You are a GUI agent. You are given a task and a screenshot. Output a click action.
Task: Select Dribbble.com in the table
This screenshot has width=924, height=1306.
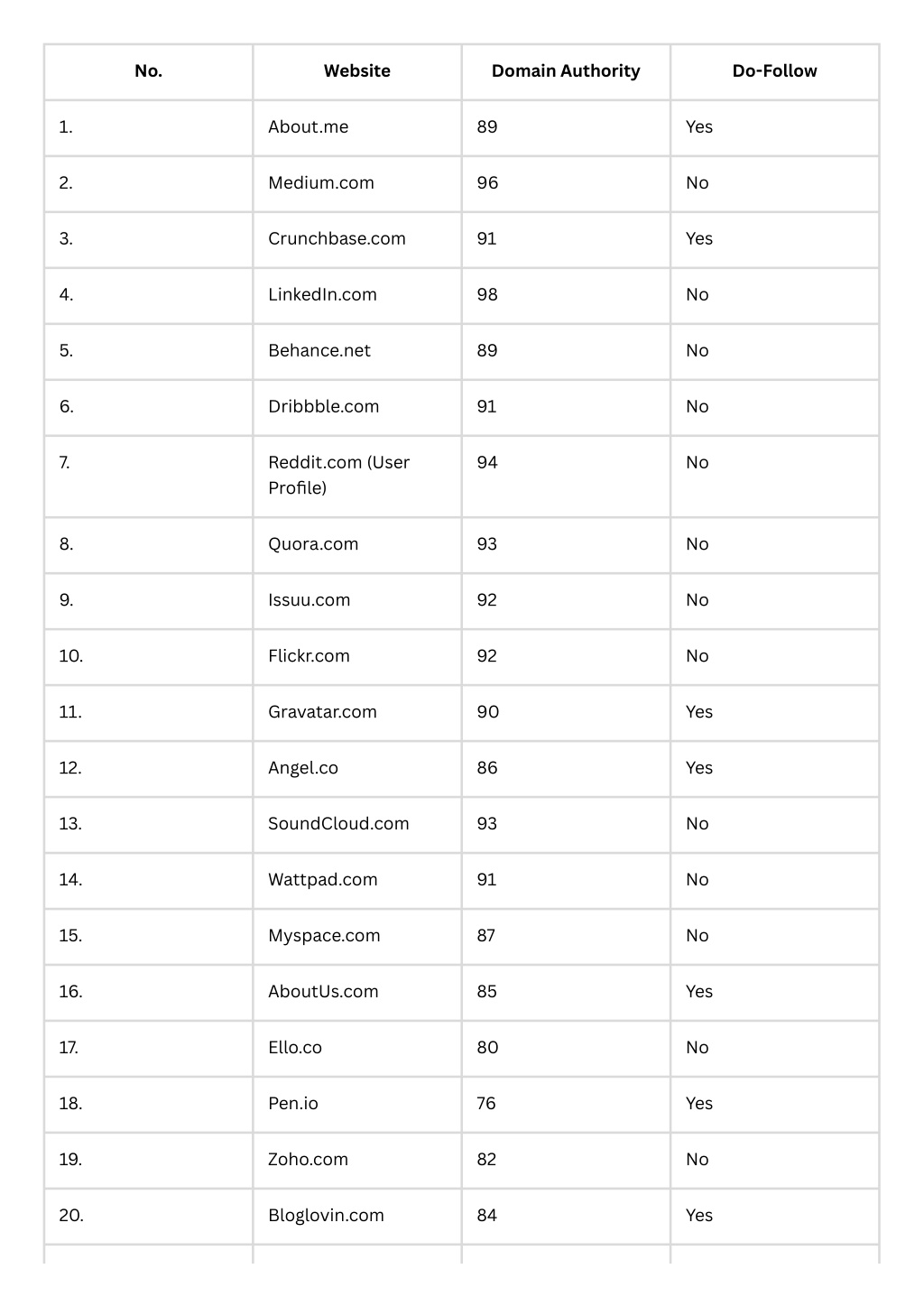click(x=323, y=407)
